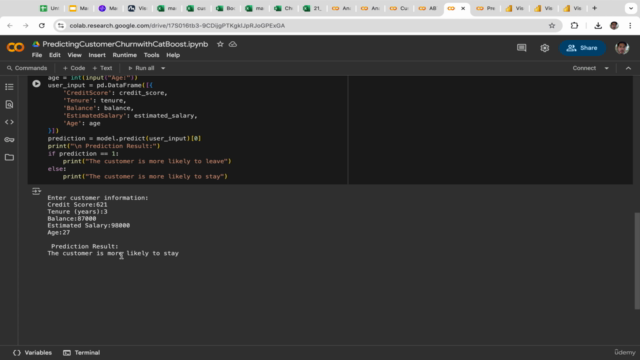The width and height of the screenshot is (640, 360).
Task: Switch to the 'Cu' Colab tab
Action: [399, 8]
